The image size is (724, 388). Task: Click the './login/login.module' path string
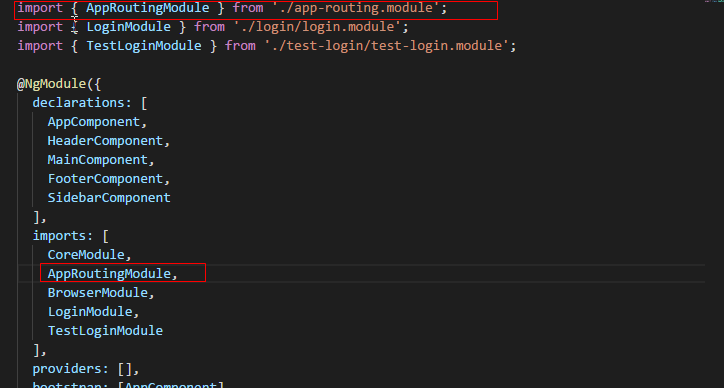(x=317, y=27)
